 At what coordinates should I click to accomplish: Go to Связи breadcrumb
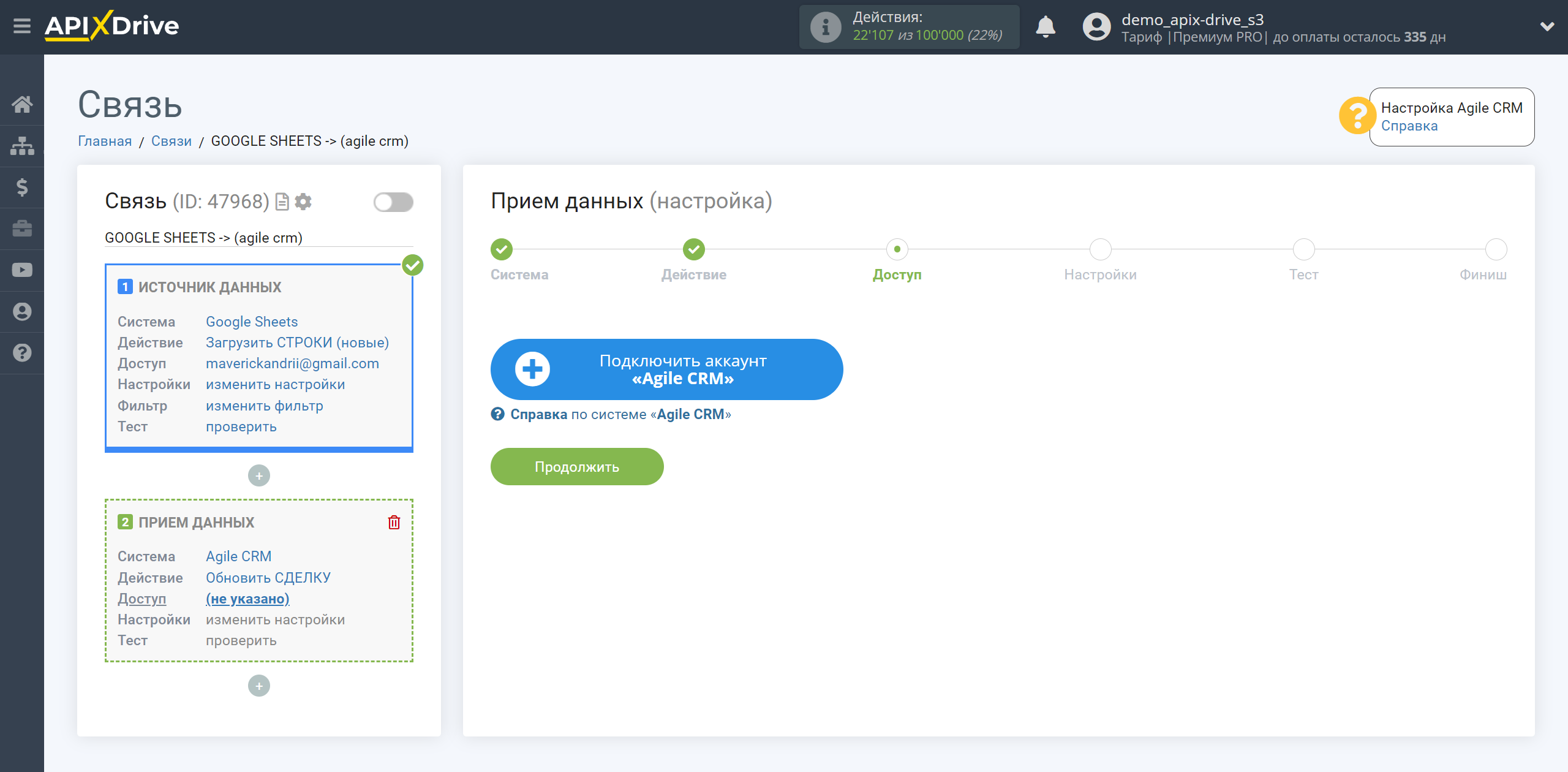pyautogui.click(x=171, y=141)
